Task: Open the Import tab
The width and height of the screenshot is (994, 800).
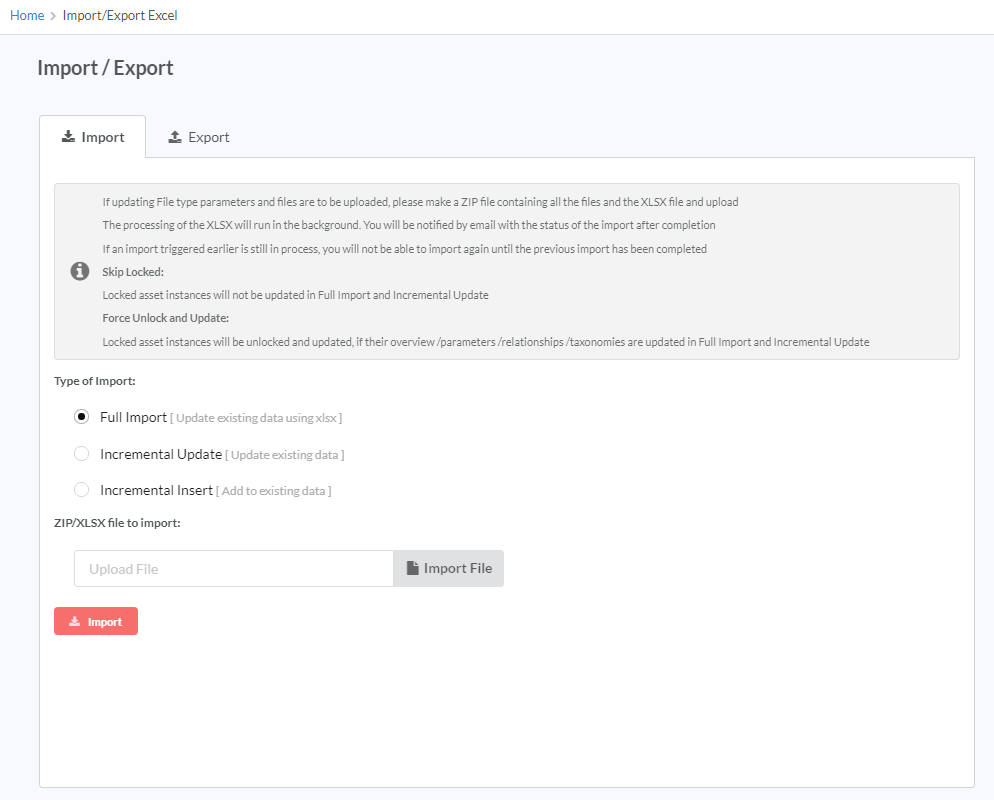Action: pos(93,137)
